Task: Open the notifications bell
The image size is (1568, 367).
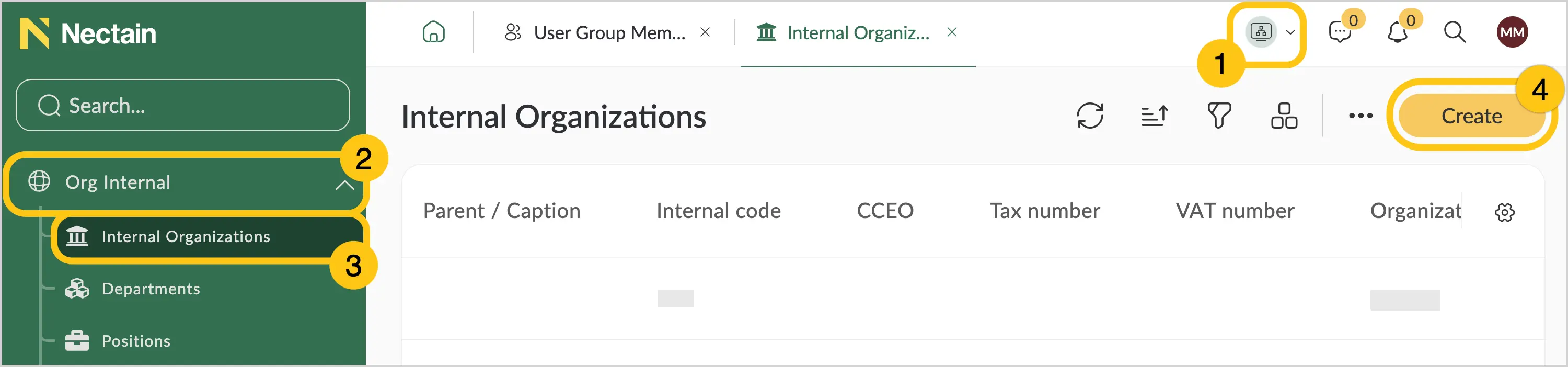Action: pyautogui.click(x=1397, y=32)
